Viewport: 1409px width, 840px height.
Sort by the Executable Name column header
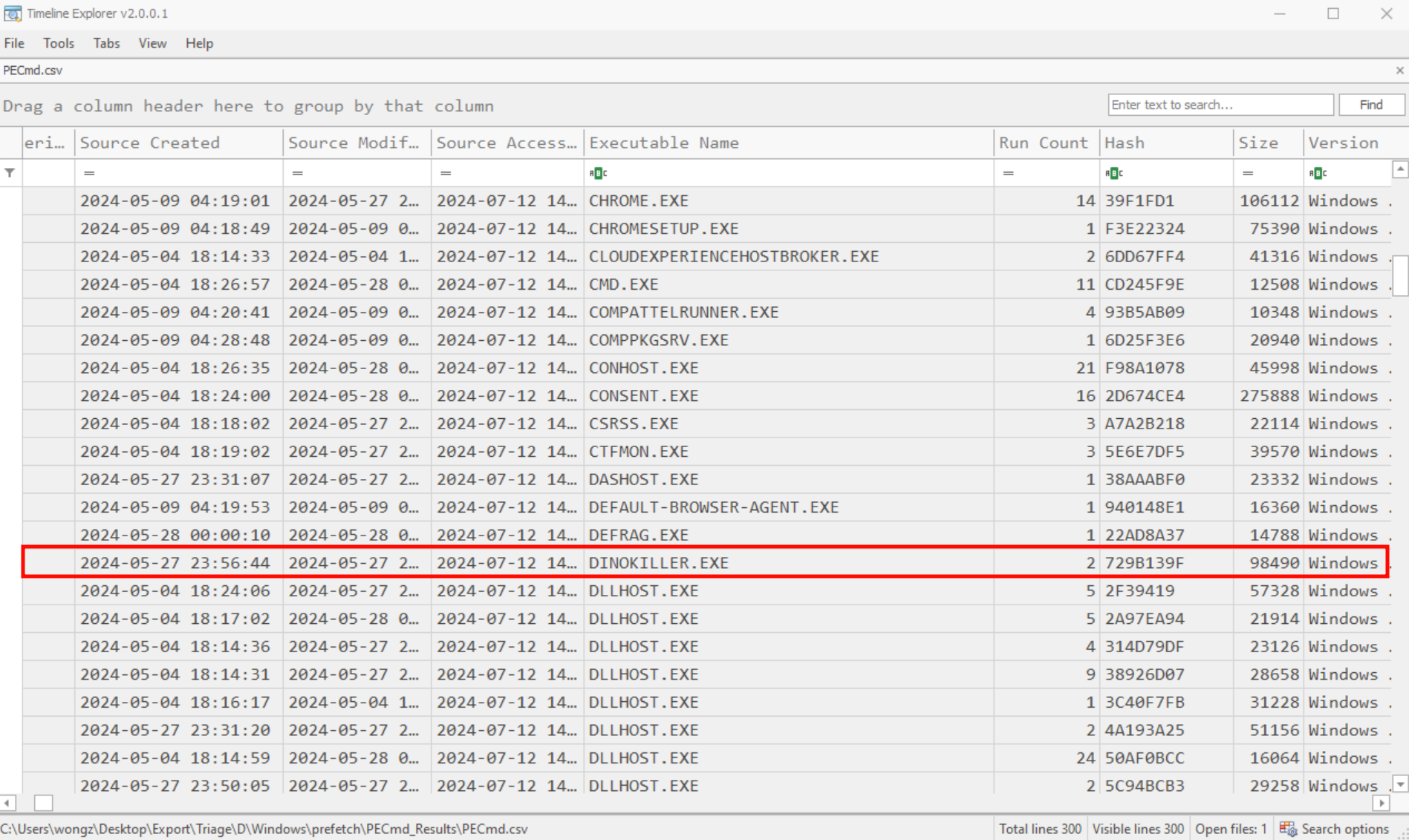point(787,143)
